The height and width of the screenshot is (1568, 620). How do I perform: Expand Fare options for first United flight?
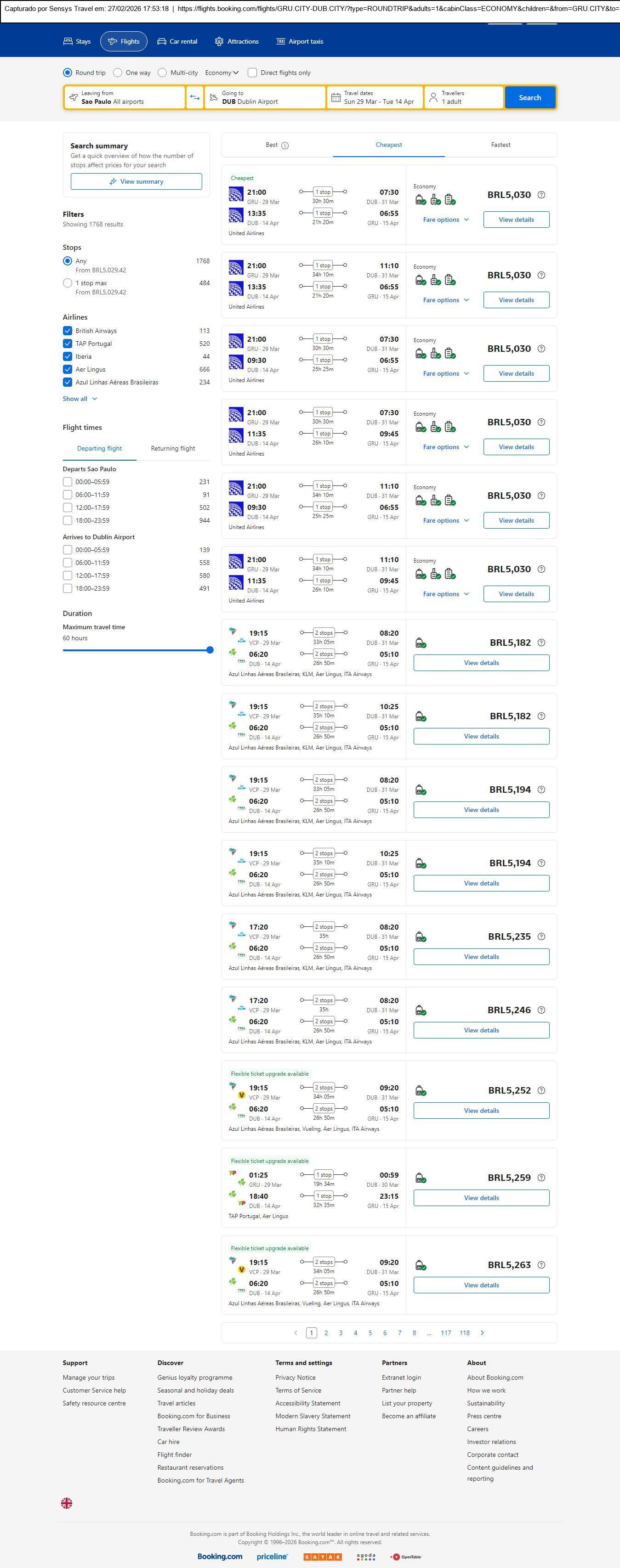[x=446, y=220]
